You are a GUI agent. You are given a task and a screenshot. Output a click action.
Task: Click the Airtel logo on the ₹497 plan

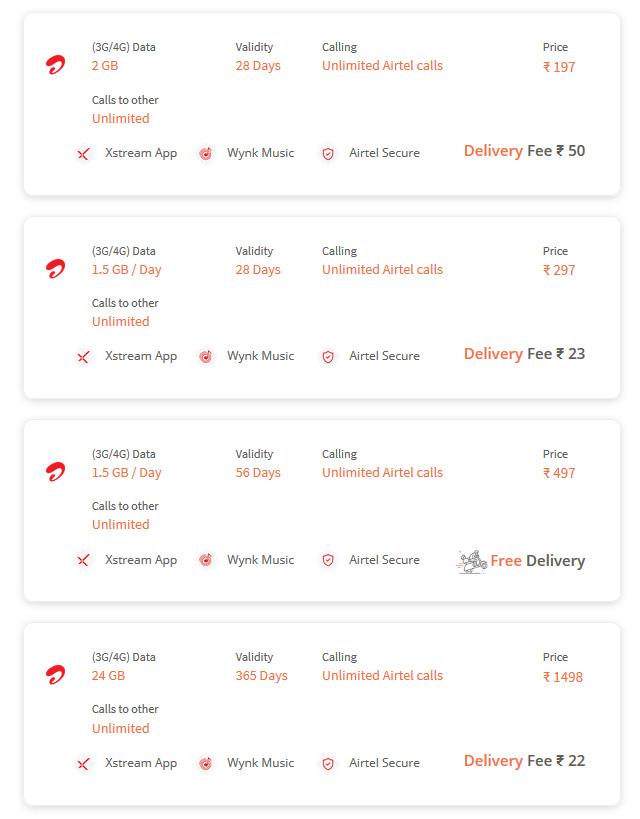coord(55,472)
